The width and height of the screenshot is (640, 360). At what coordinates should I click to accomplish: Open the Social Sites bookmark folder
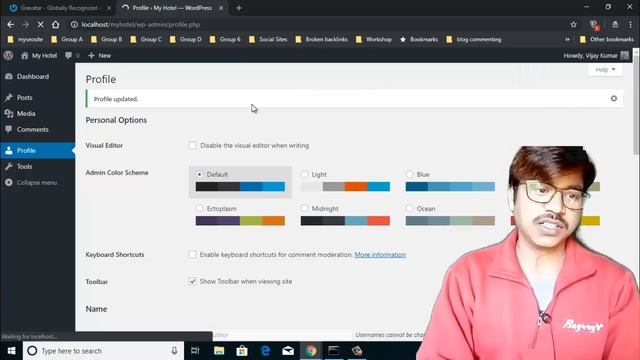click(x=268, y=40)
